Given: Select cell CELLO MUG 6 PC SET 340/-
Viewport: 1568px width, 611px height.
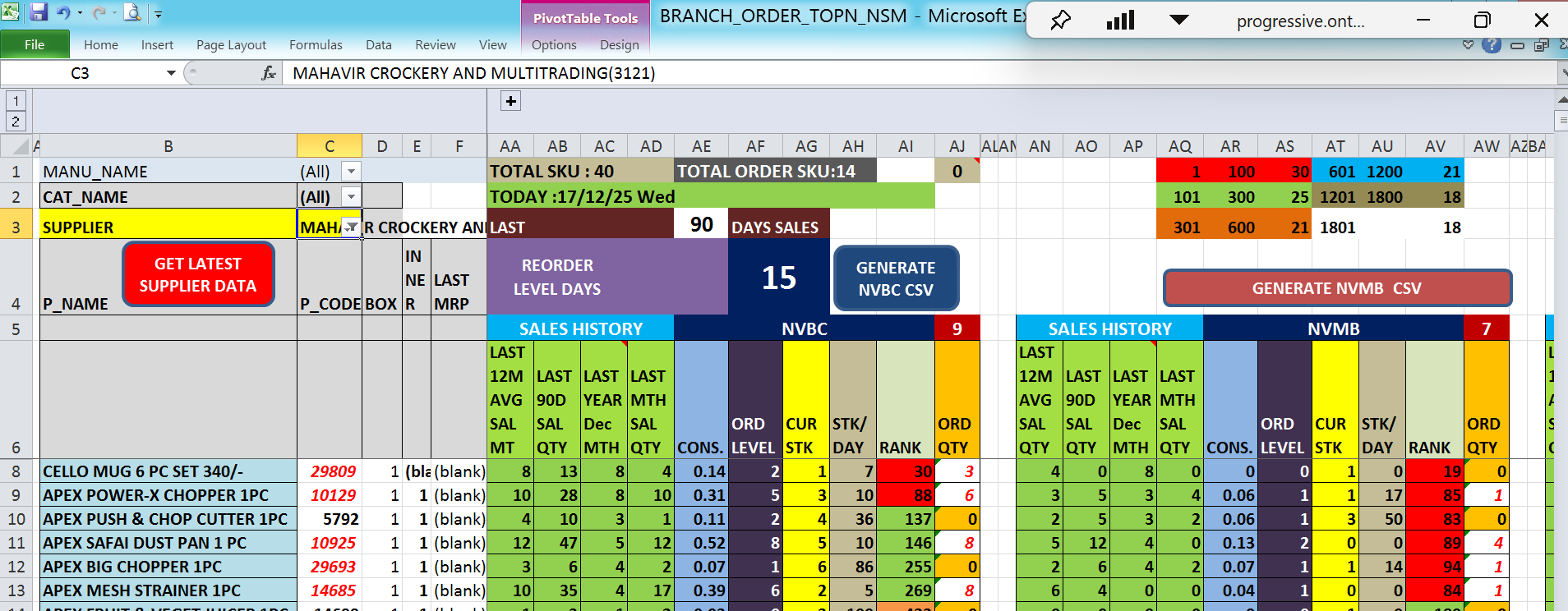Looking at the screenshot, I should pos(168,471).
